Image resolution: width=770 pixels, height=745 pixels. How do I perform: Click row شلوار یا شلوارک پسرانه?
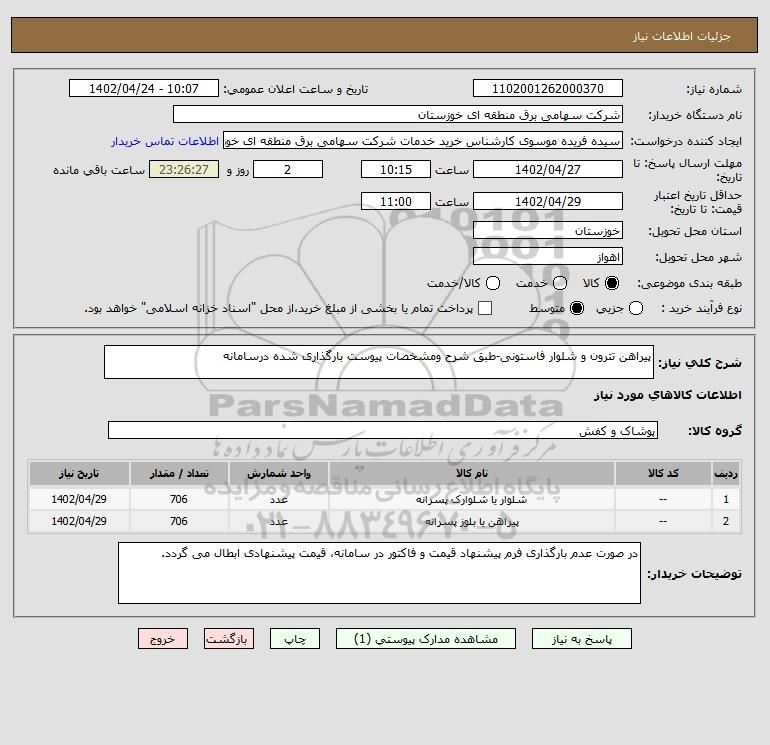click(385, 499)
